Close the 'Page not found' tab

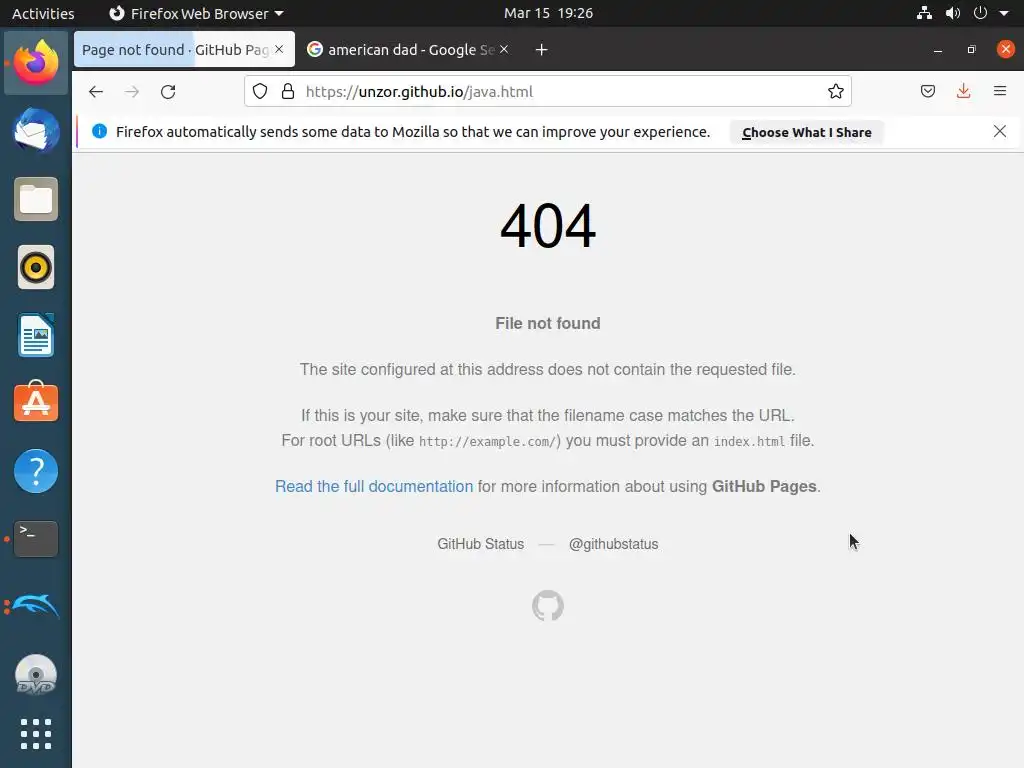tap(279, 49)
